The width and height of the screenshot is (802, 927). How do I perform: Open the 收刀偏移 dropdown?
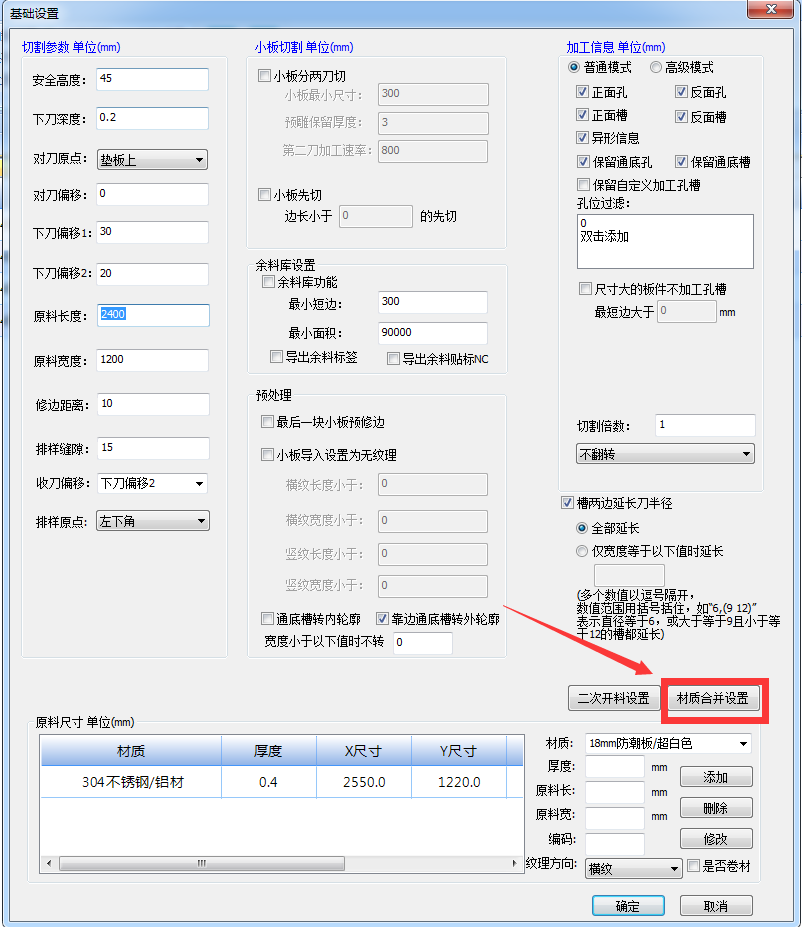coord(152,484)
